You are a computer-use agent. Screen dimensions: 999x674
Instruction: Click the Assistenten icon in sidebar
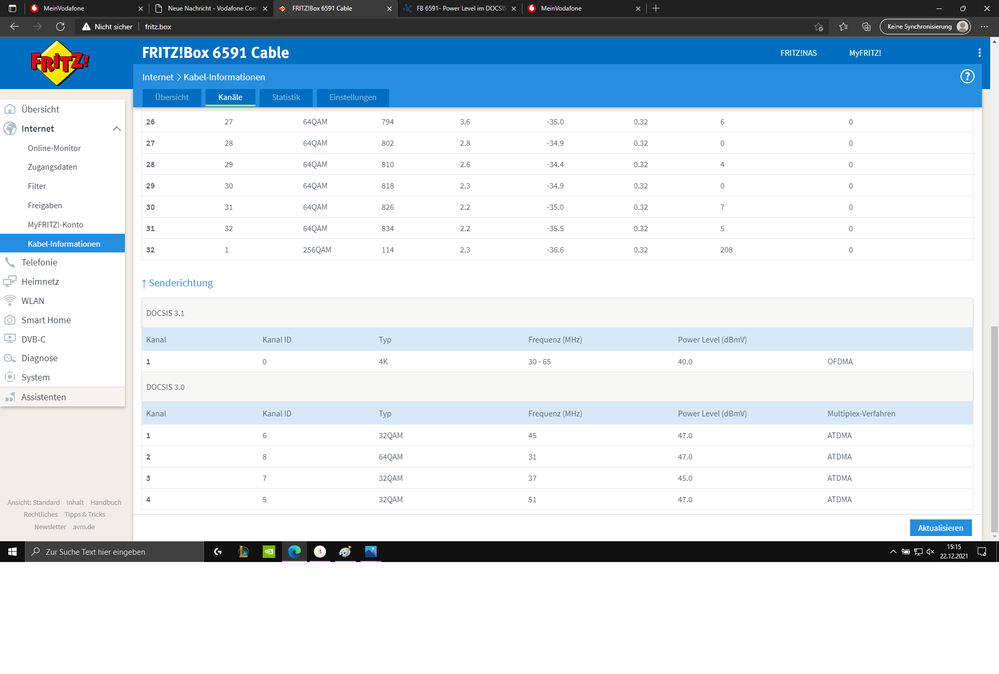coord(10,397)
